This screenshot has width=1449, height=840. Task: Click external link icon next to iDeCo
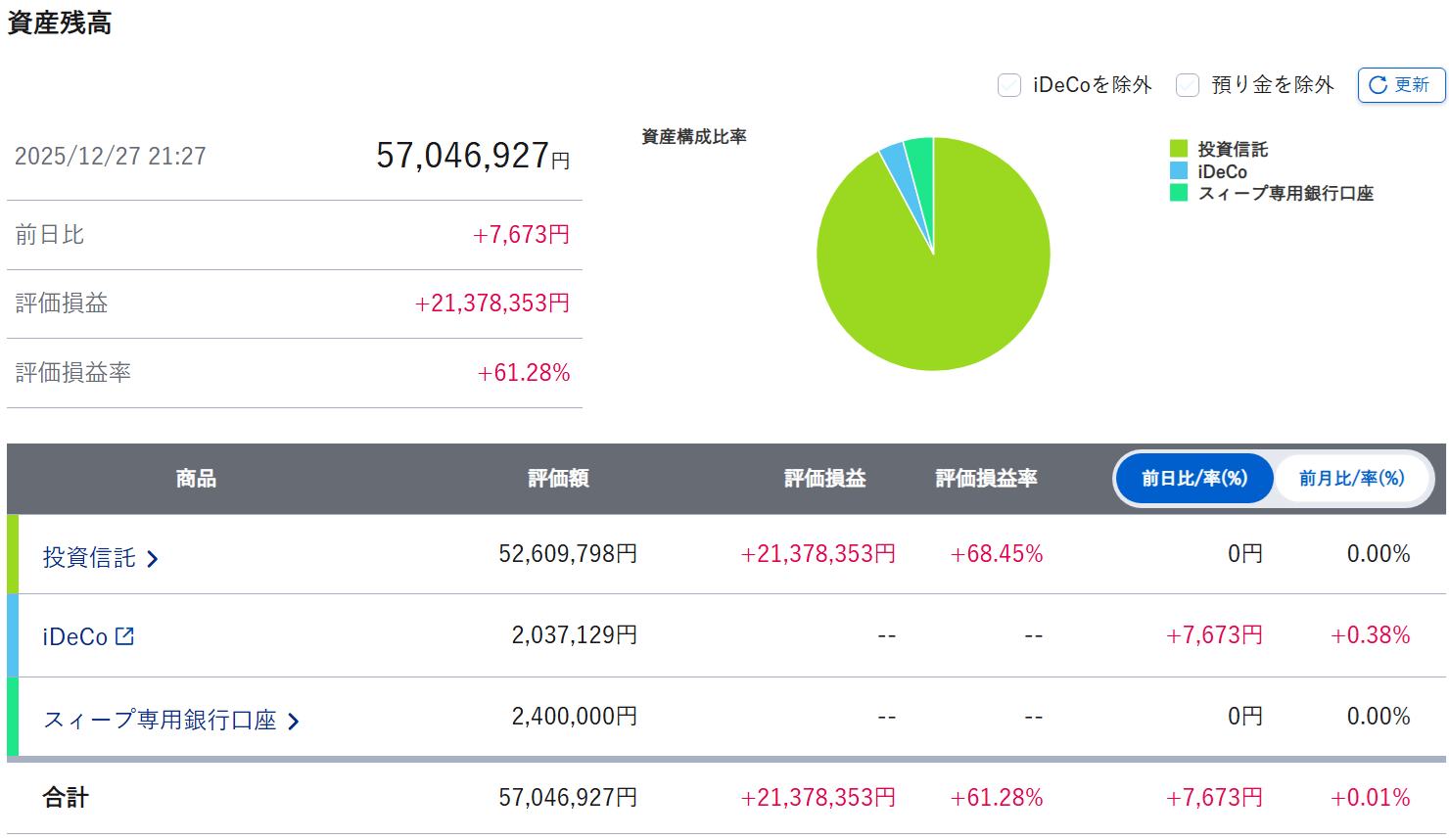tap(124, 636)
